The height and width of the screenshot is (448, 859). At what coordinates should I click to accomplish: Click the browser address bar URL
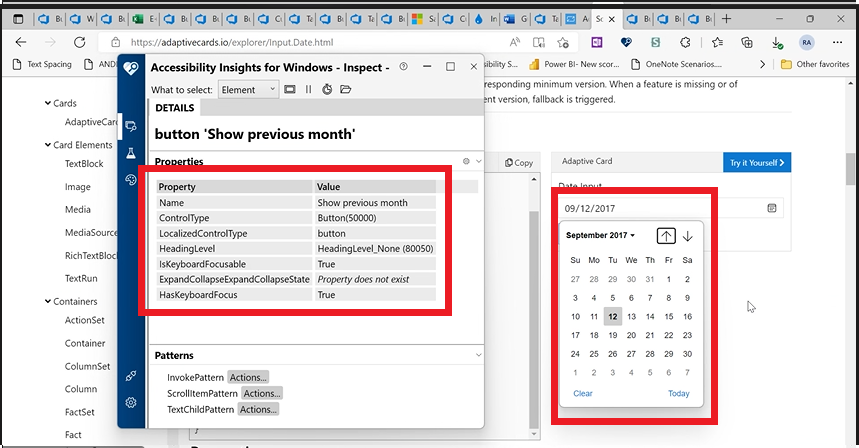[x=232, y=42]
